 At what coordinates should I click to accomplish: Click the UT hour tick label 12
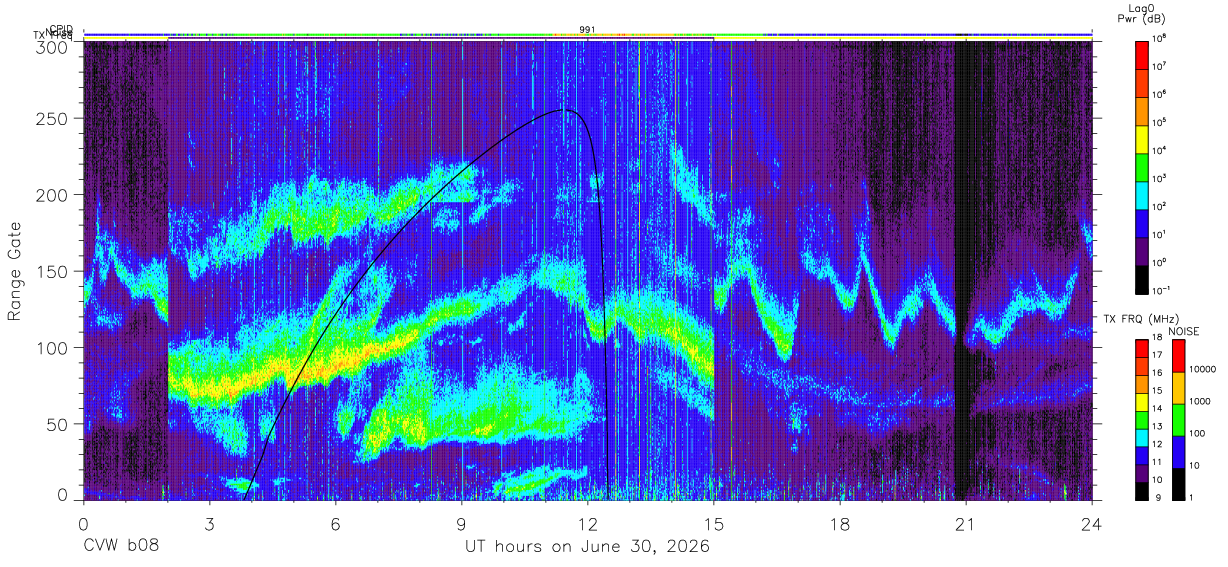pos(588,524)
